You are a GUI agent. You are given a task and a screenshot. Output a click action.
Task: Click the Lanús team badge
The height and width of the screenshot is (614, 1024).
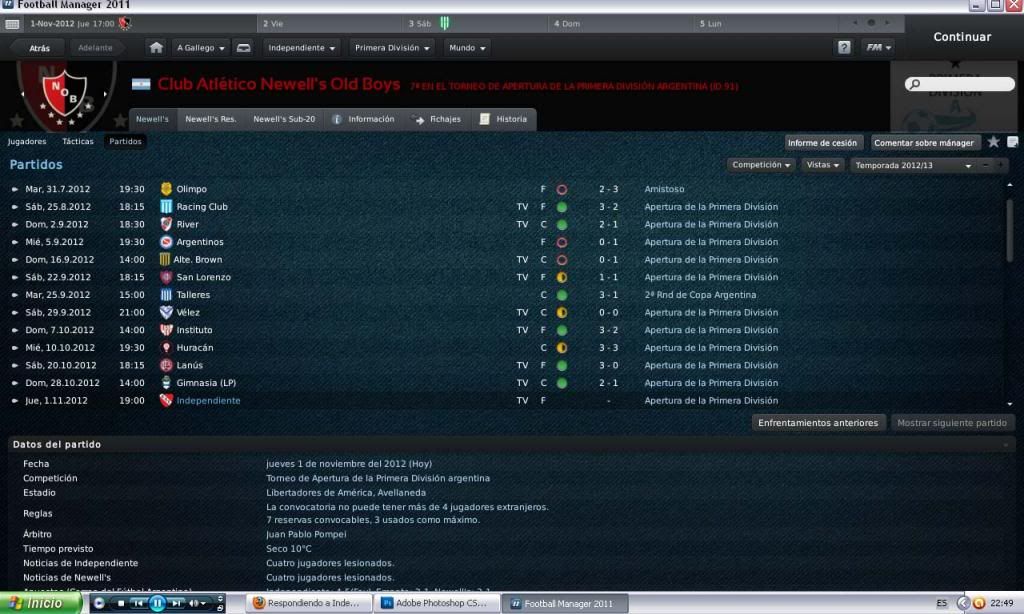(x=166, y=365)
